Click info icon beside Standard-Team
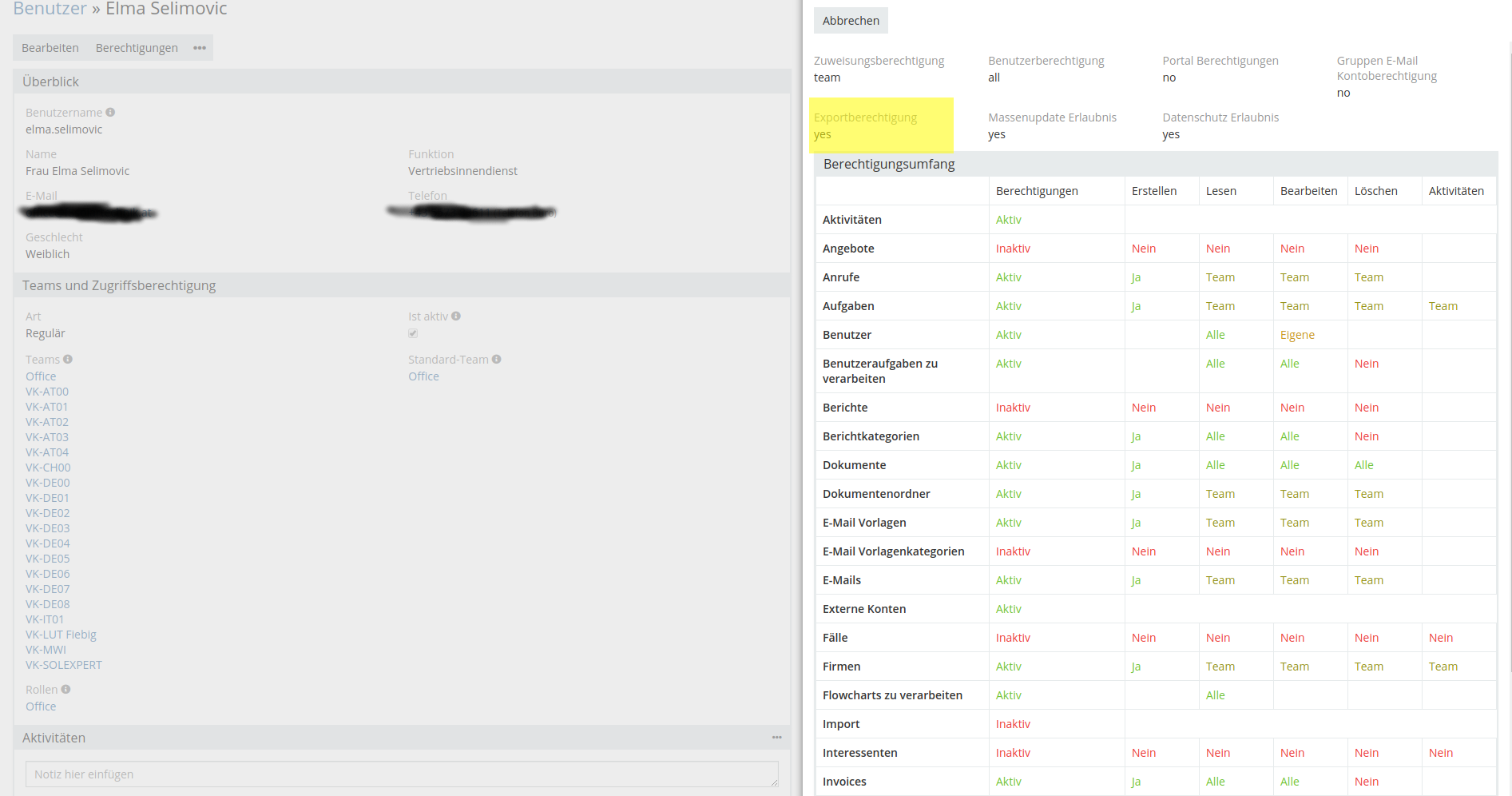 (497, 360)
